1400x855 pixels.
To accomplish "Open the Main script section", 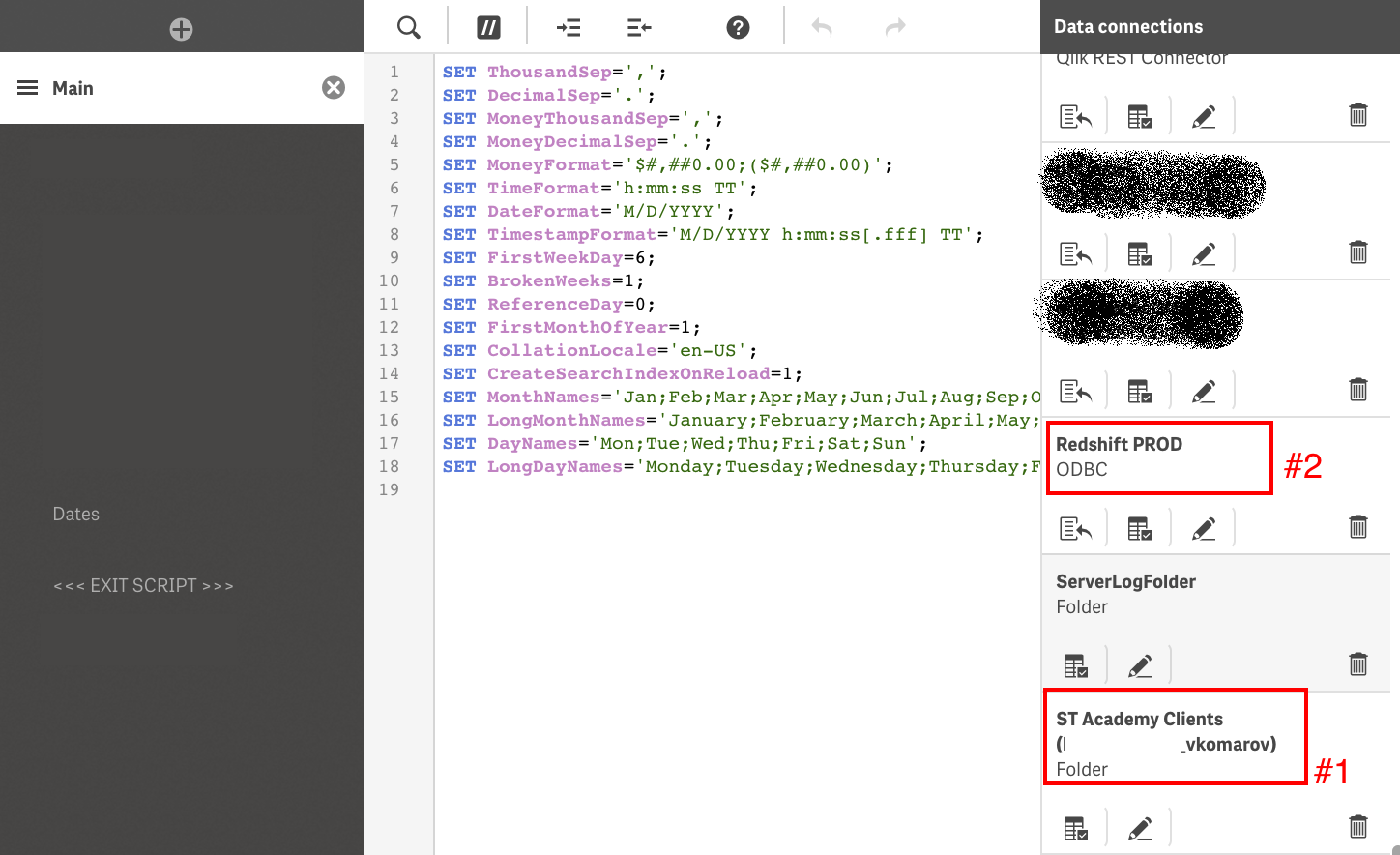I will pos(182,88).
